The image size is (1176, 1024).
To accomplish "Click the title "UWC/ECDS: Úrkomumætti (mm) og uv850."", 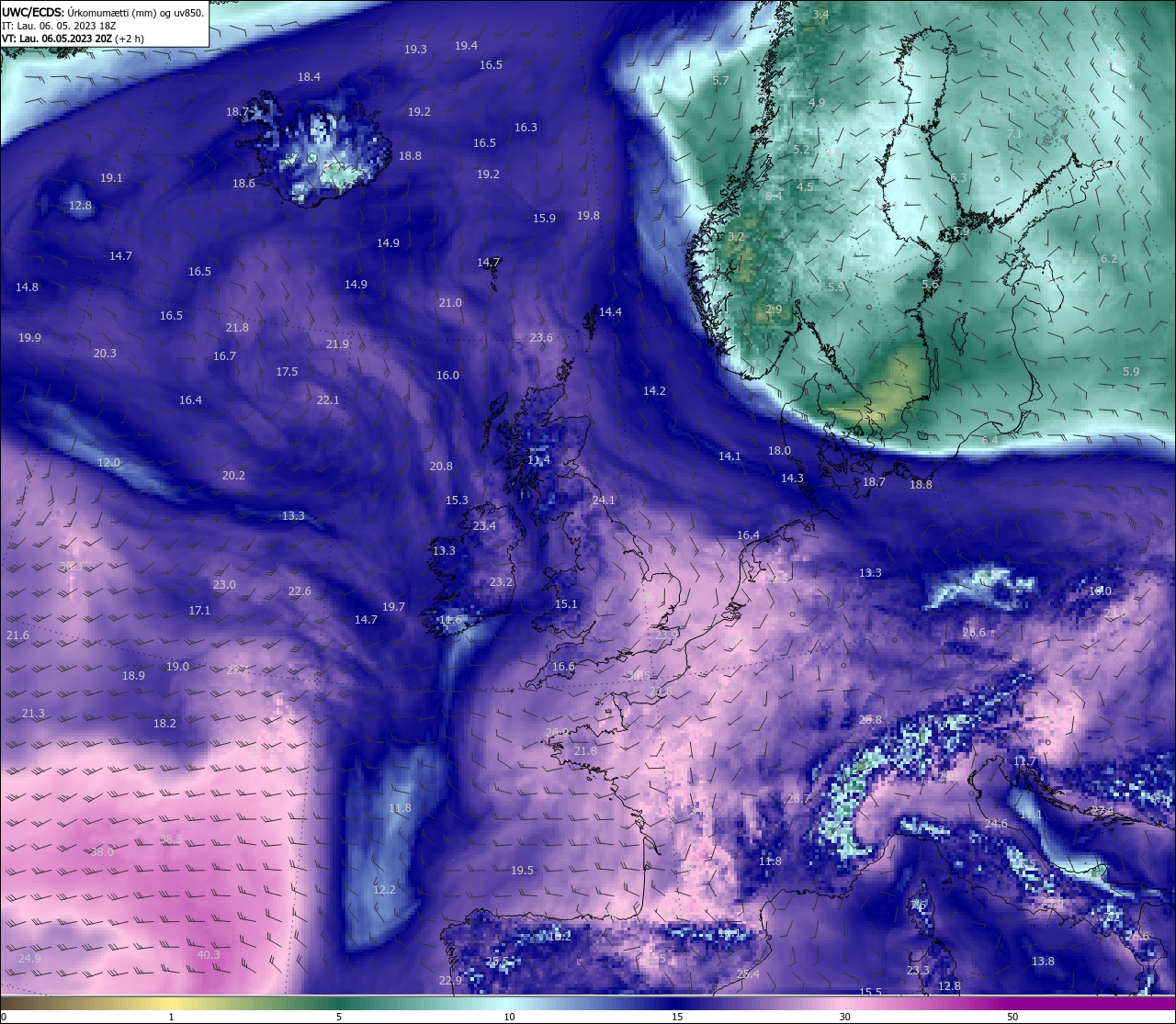I will [x=103, y=13].
